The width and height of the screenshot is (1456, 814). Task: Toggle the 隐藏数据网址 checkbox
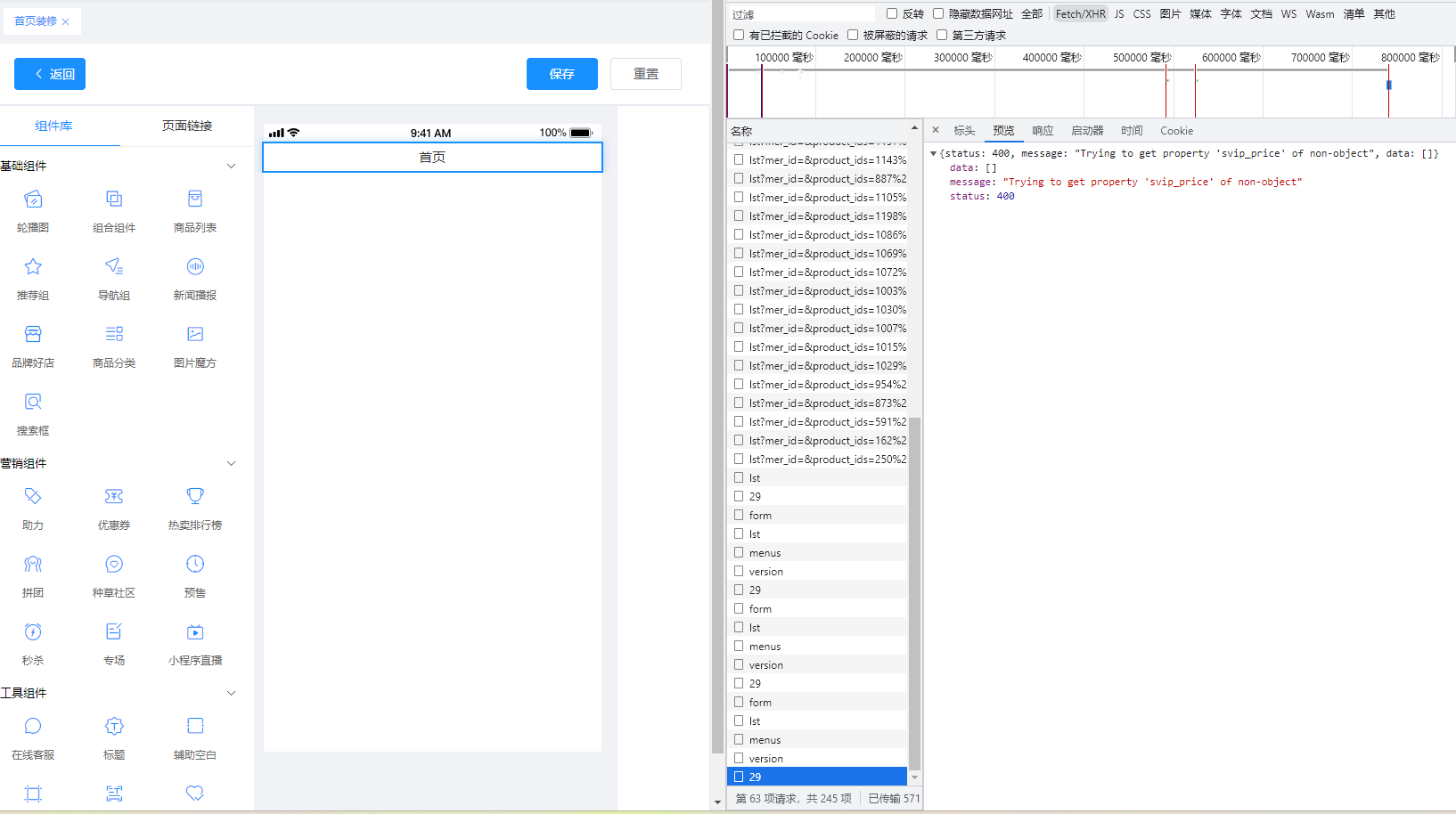click(x=938, y=13)
